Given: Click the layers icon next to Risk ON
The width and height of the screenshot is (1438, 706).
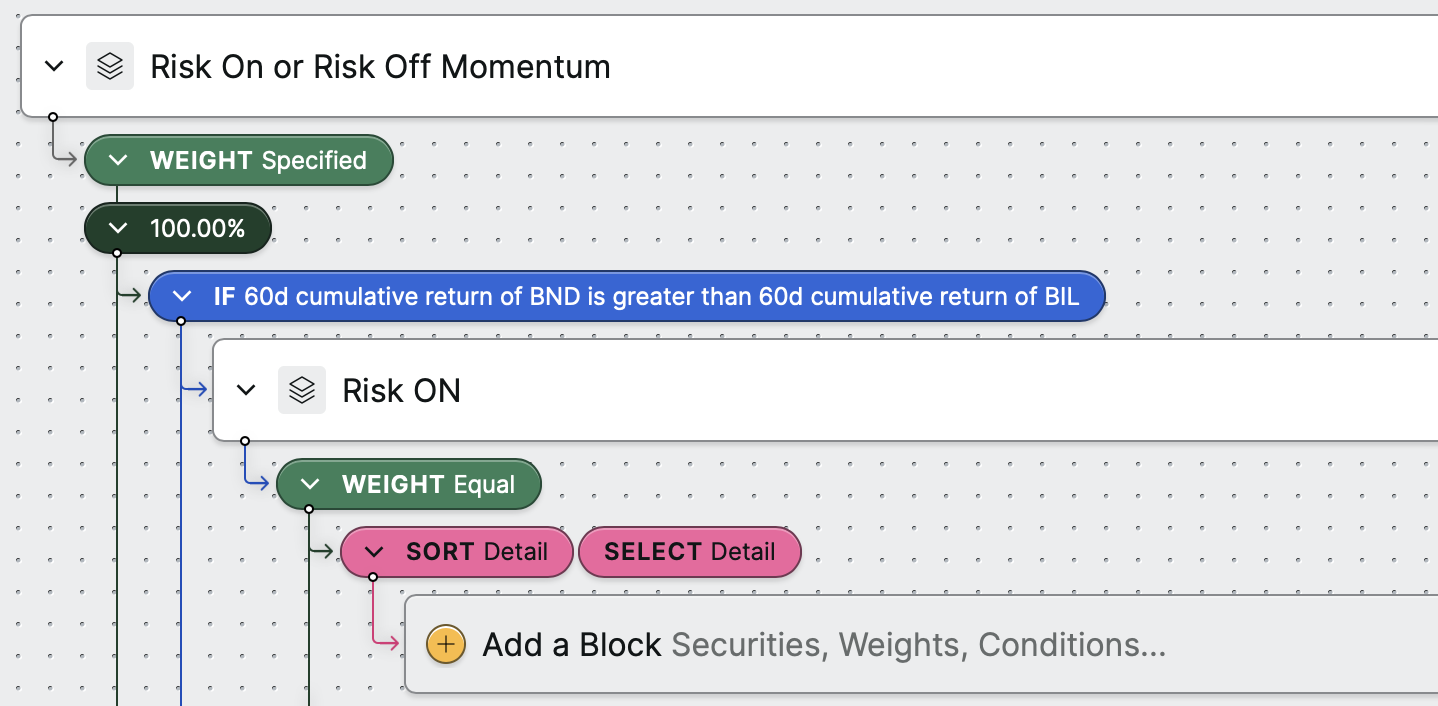Looking at the screenshot, I should click(302, 390).
